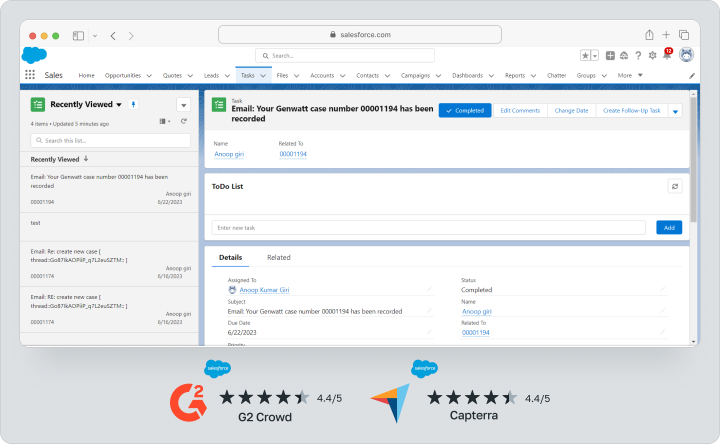The image size is (720, 444).
Task: Open the Quotes tab
Action: (172, 75)
